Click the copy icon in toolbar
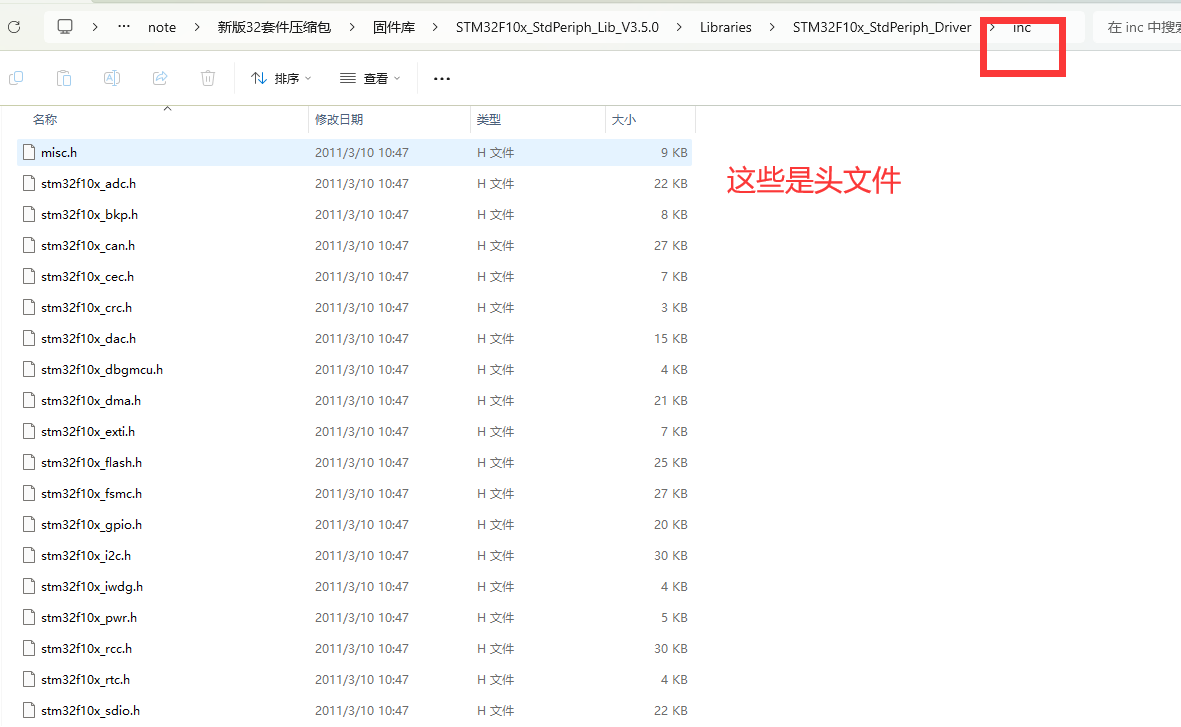Image resolution: width=1181 pixels, height=727 pixels. pyautogui.click(x=16, y=78)
